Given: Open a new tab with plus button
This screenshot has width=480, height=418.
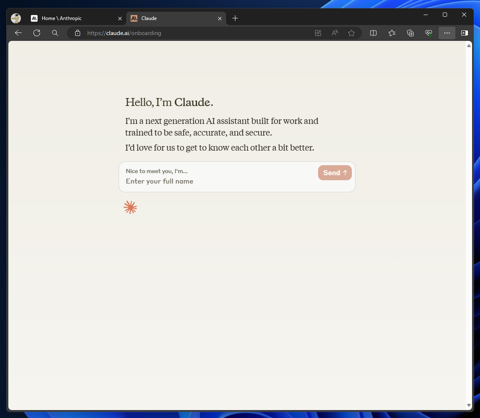Looking at the screenshot, I should pyautogui.click(x=235, y=18).
